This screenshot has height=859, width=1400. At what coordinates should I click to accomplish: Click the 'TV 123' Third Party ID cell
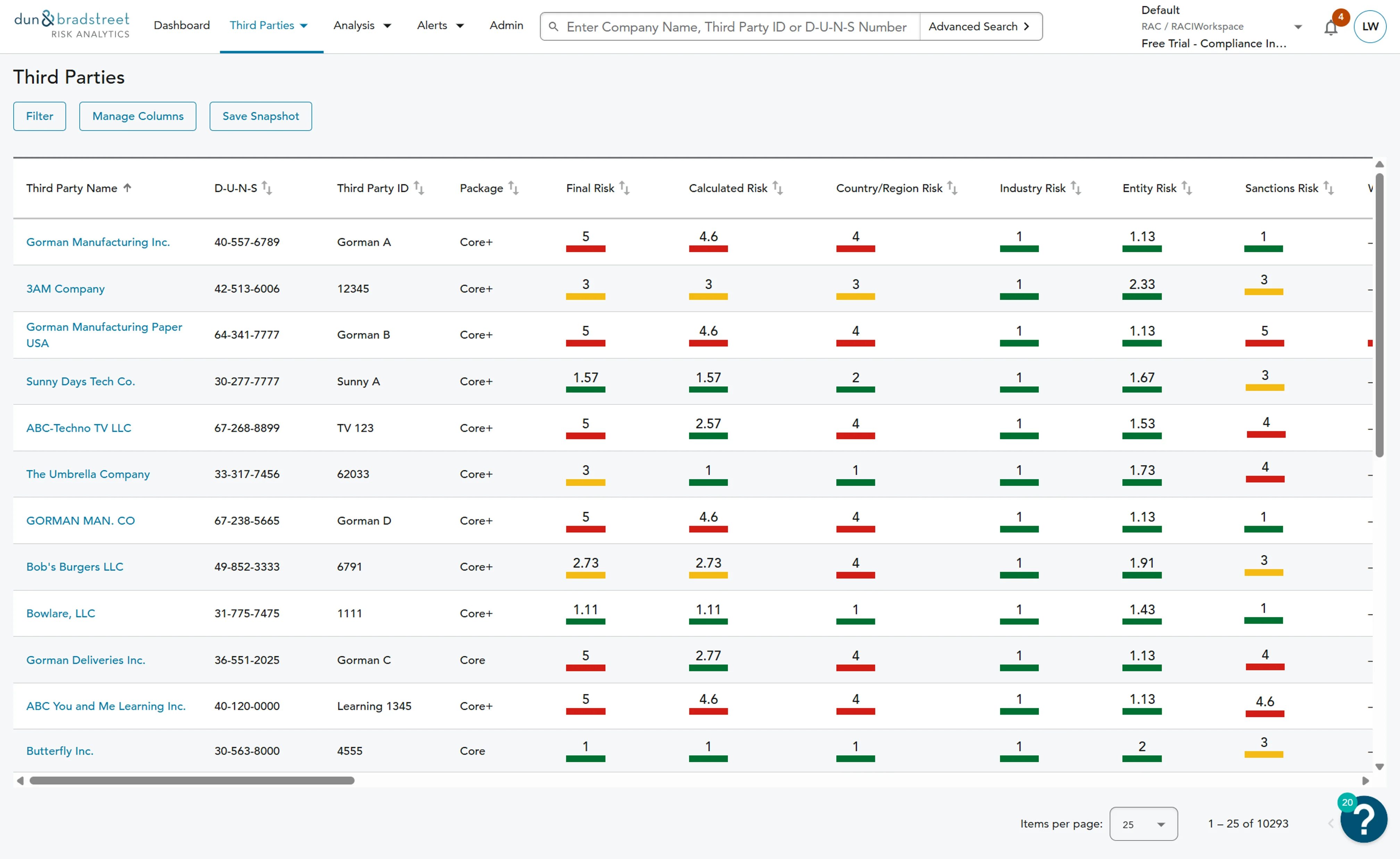(x=355, y=428)
